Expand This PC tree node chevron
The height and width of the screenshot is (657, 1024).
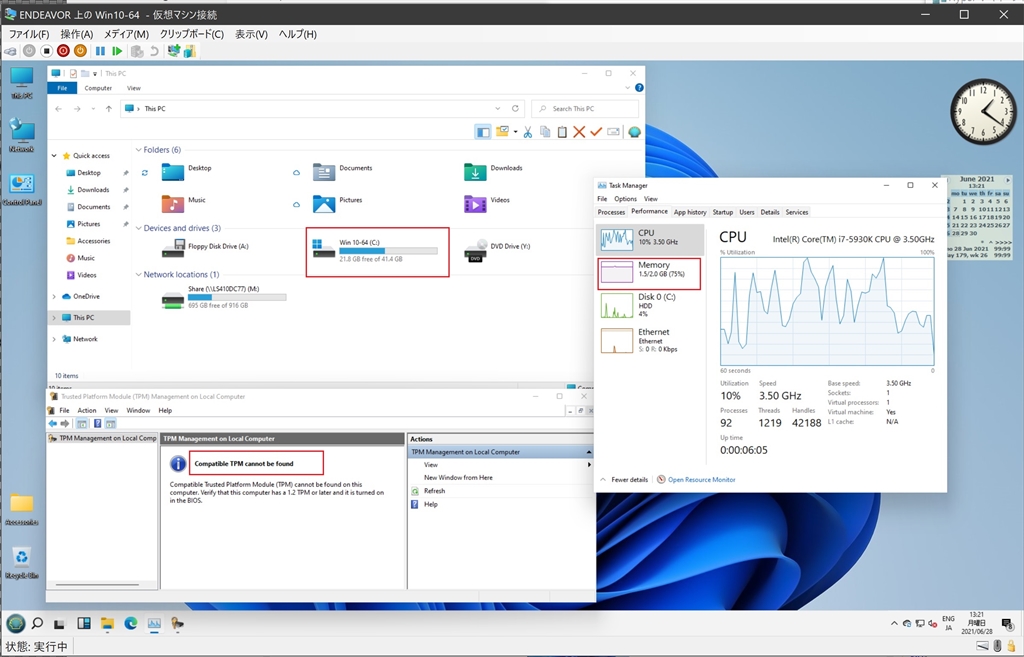click(x=54, y=317)
